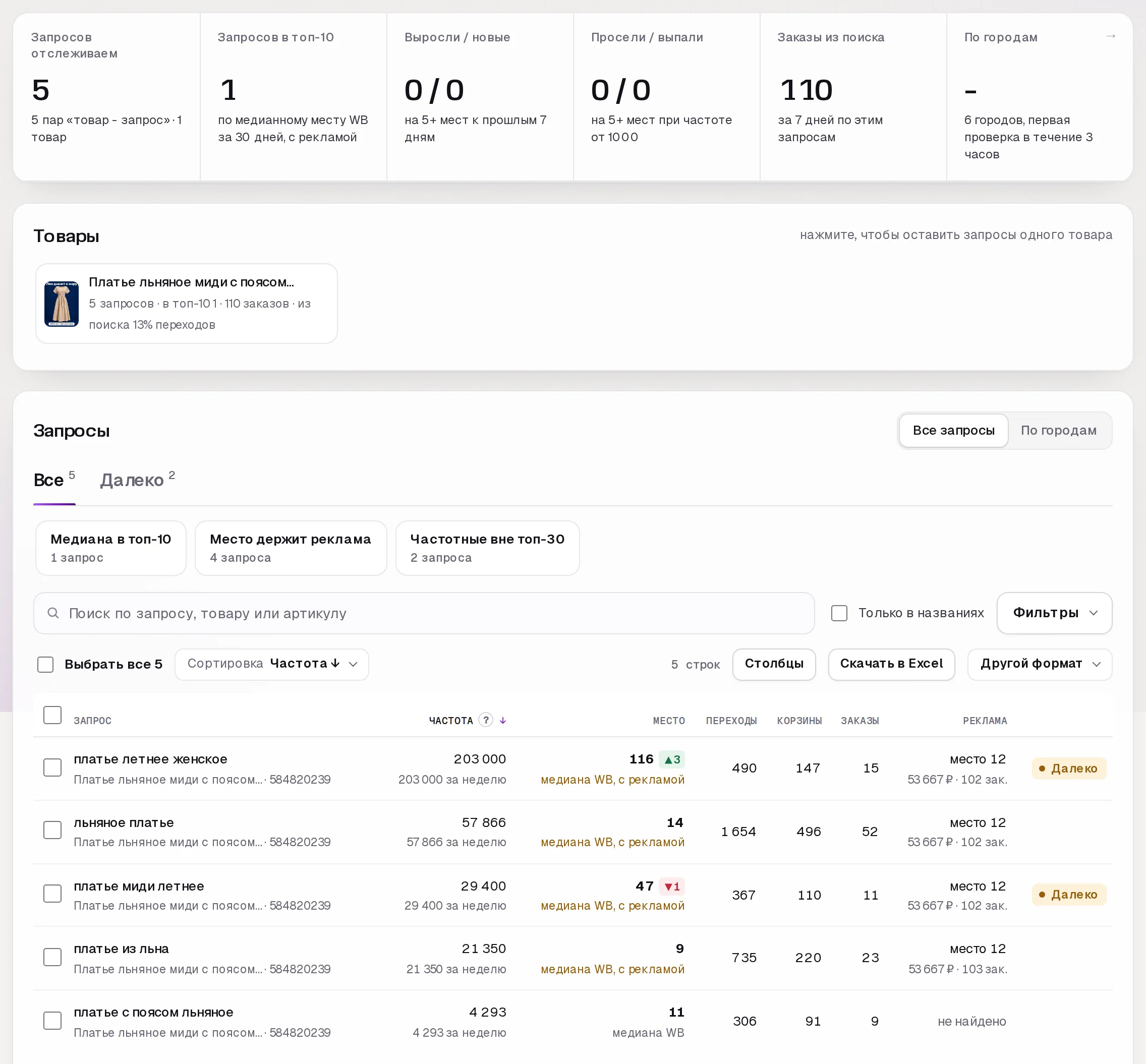Click the red down-1 position change badge

click(671, 886)
